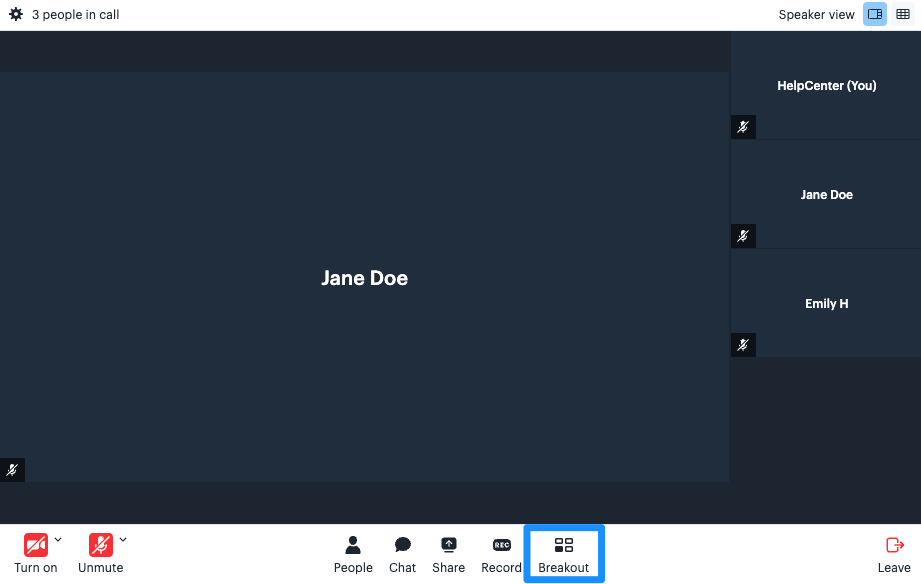Unmute the microphone
The image size is (921, 584).
coord(100,554)
